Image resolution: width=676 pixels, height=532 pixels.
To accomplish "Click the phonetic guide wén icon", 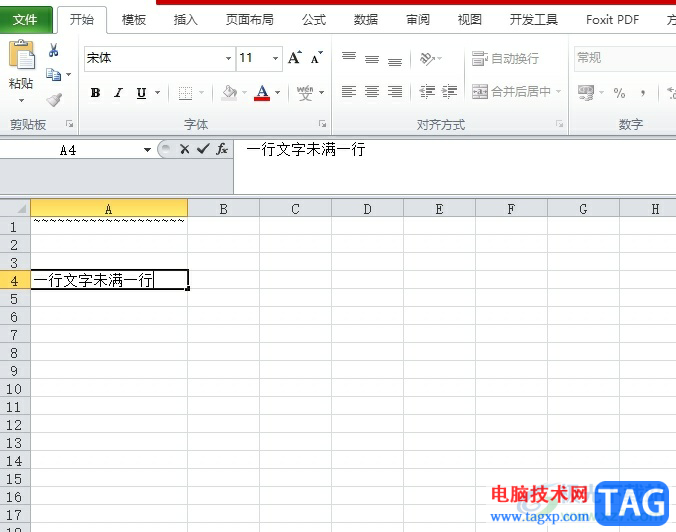I will [305, 92].
